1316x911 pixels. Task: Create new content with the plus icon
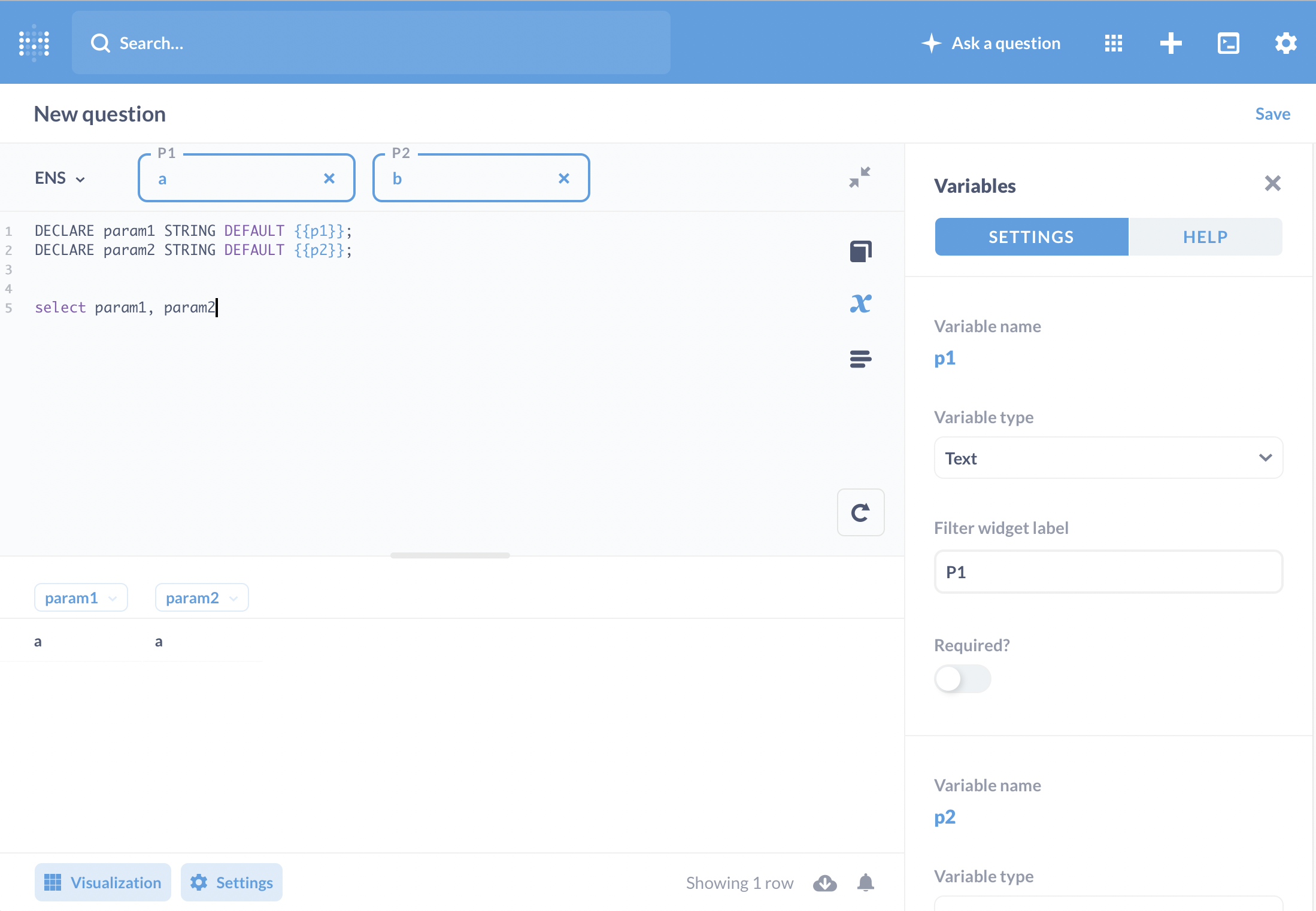pos(1171,42)
